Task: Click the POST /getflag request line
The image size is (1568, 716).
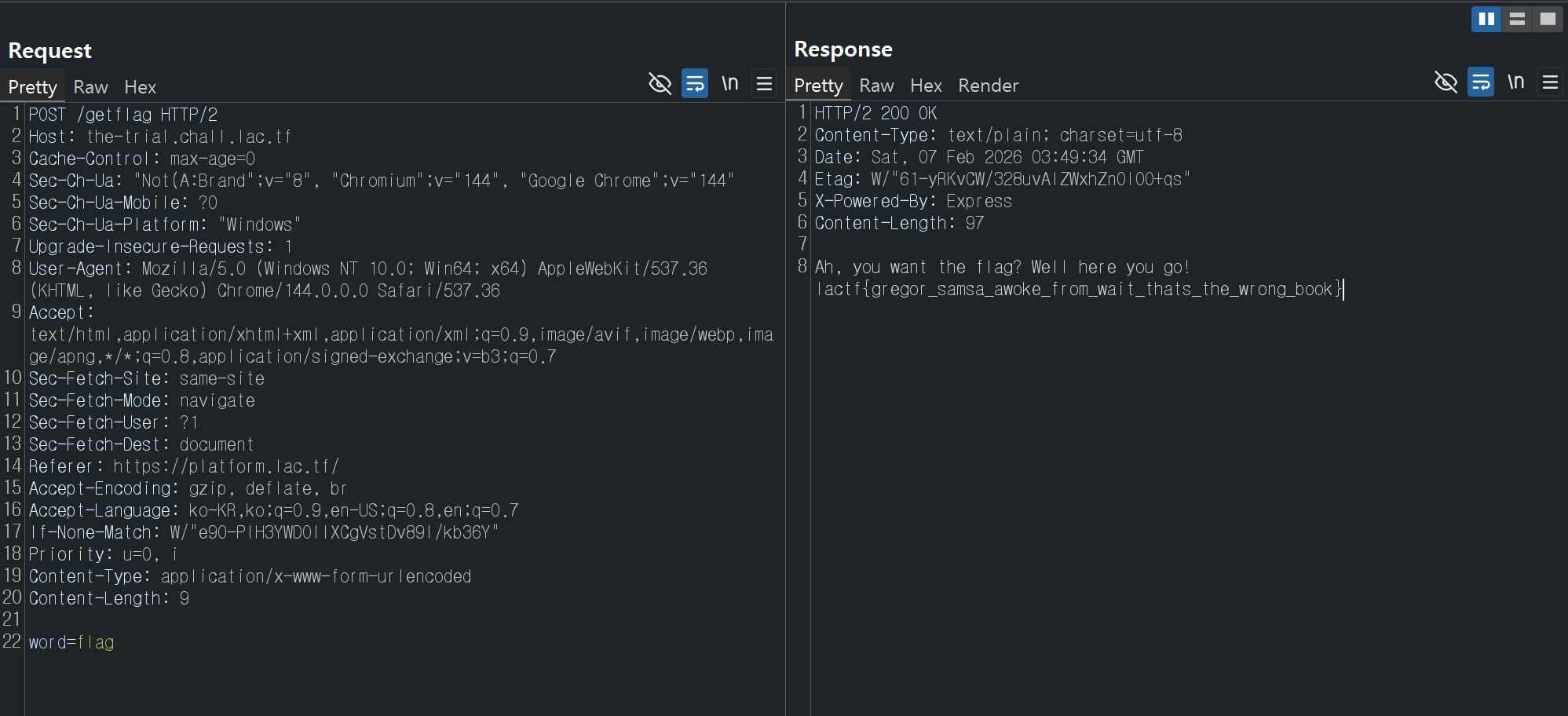Action: [x=123, y=115]
